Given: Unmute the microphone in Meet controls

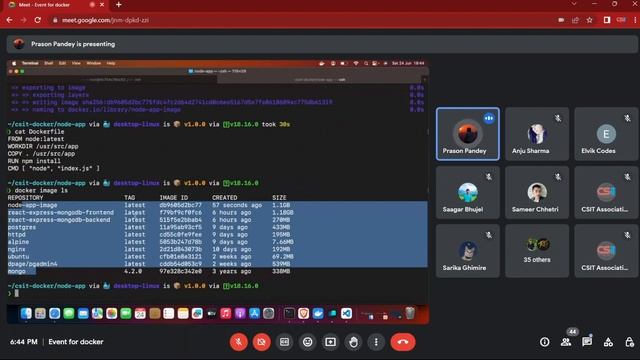Looking at the screenshot, I should 239,342.
